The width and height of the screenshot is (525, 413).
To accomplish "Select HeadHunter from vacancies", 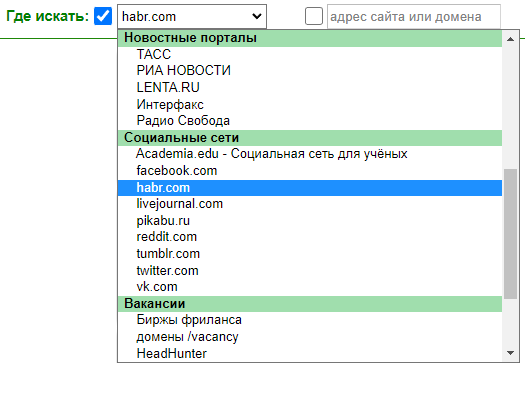I will click(310, 353).
